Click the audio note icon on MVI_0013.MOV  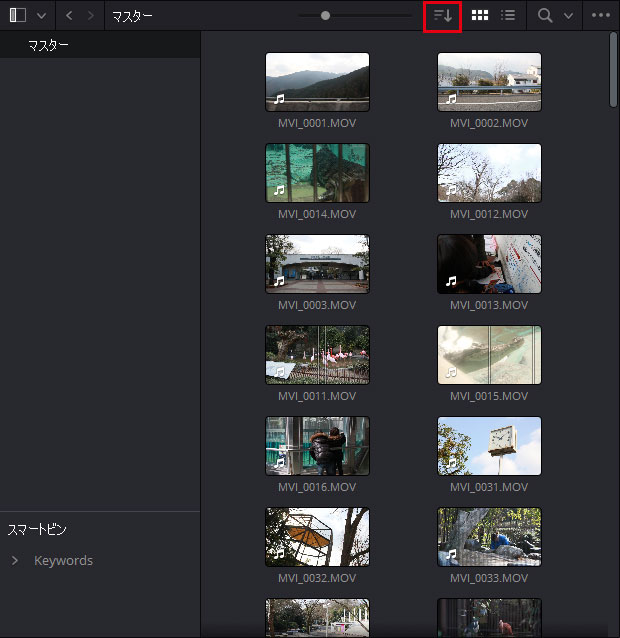[451, 282]
